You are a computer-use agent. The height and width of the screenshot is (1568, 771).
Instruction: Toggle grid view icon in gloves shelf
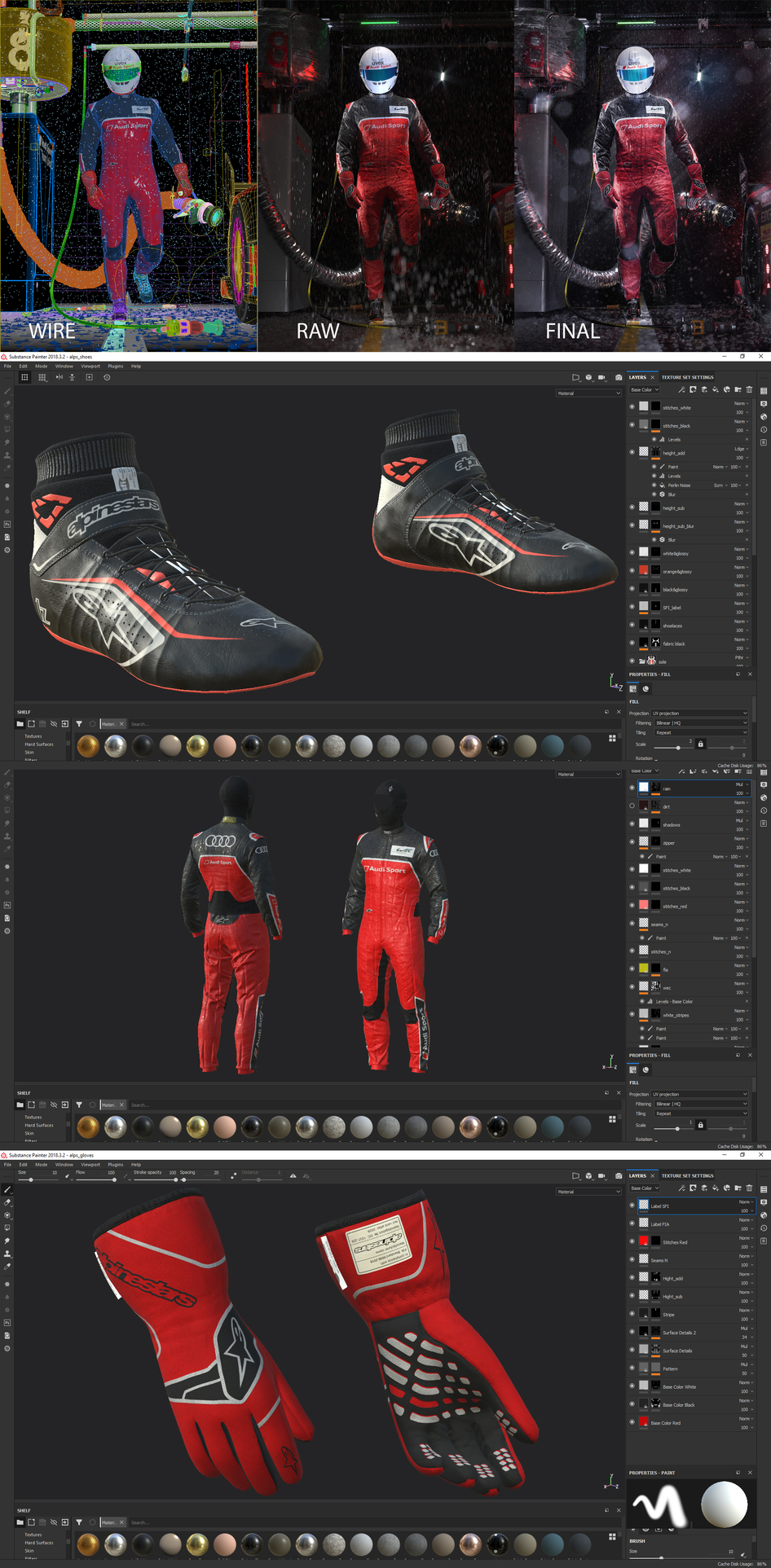(x=612, y=1536)
